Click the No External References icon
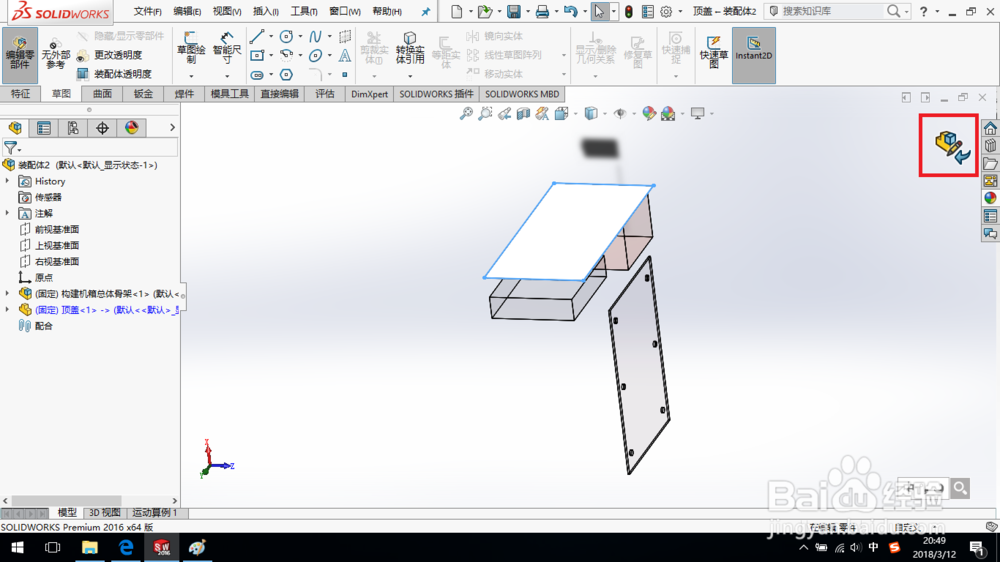The height and width of the screenshot is (562, 1000). 55,55
